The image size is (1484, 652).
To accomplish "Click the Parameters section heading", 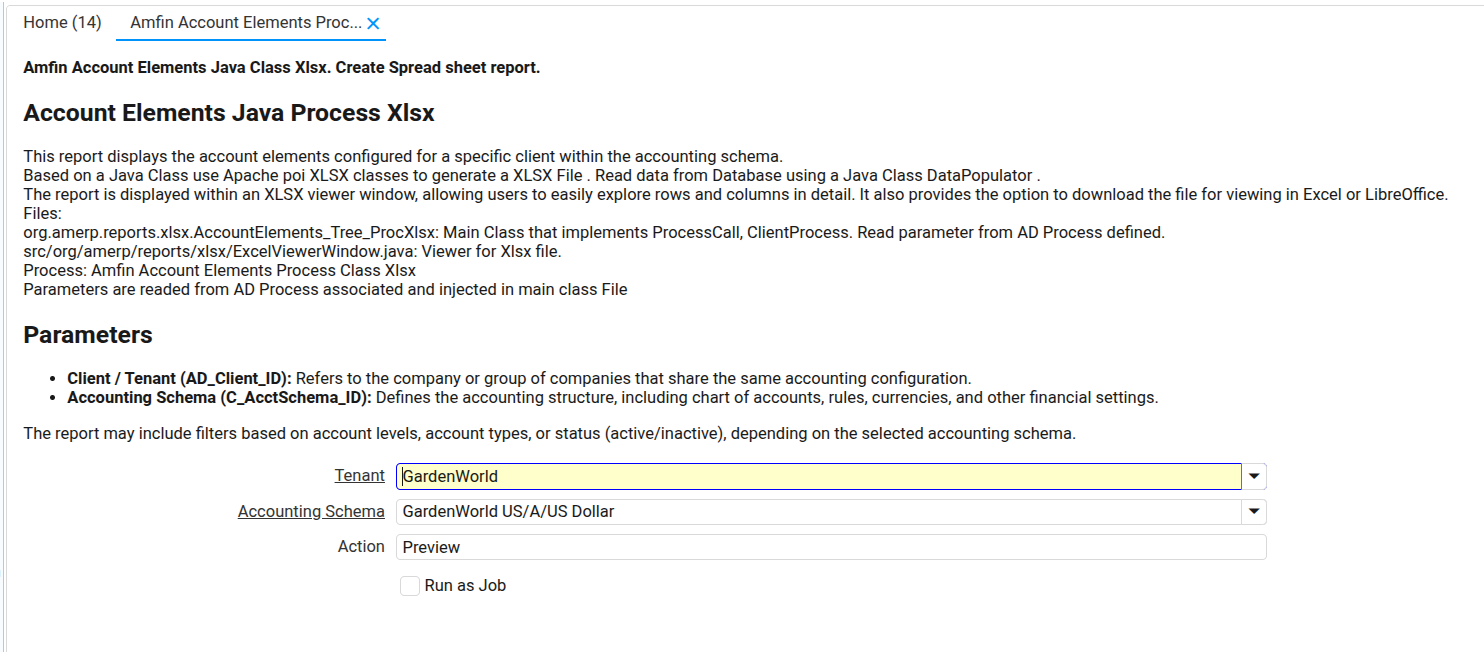I will tap(88, 335).
